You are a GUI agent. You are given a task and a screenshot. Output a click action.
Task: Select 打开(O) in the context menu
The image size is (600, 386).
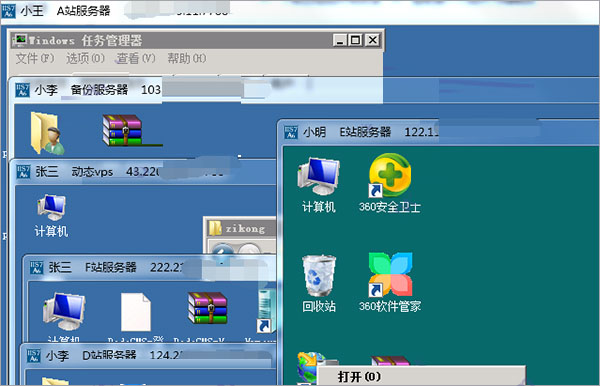point(359,377)
